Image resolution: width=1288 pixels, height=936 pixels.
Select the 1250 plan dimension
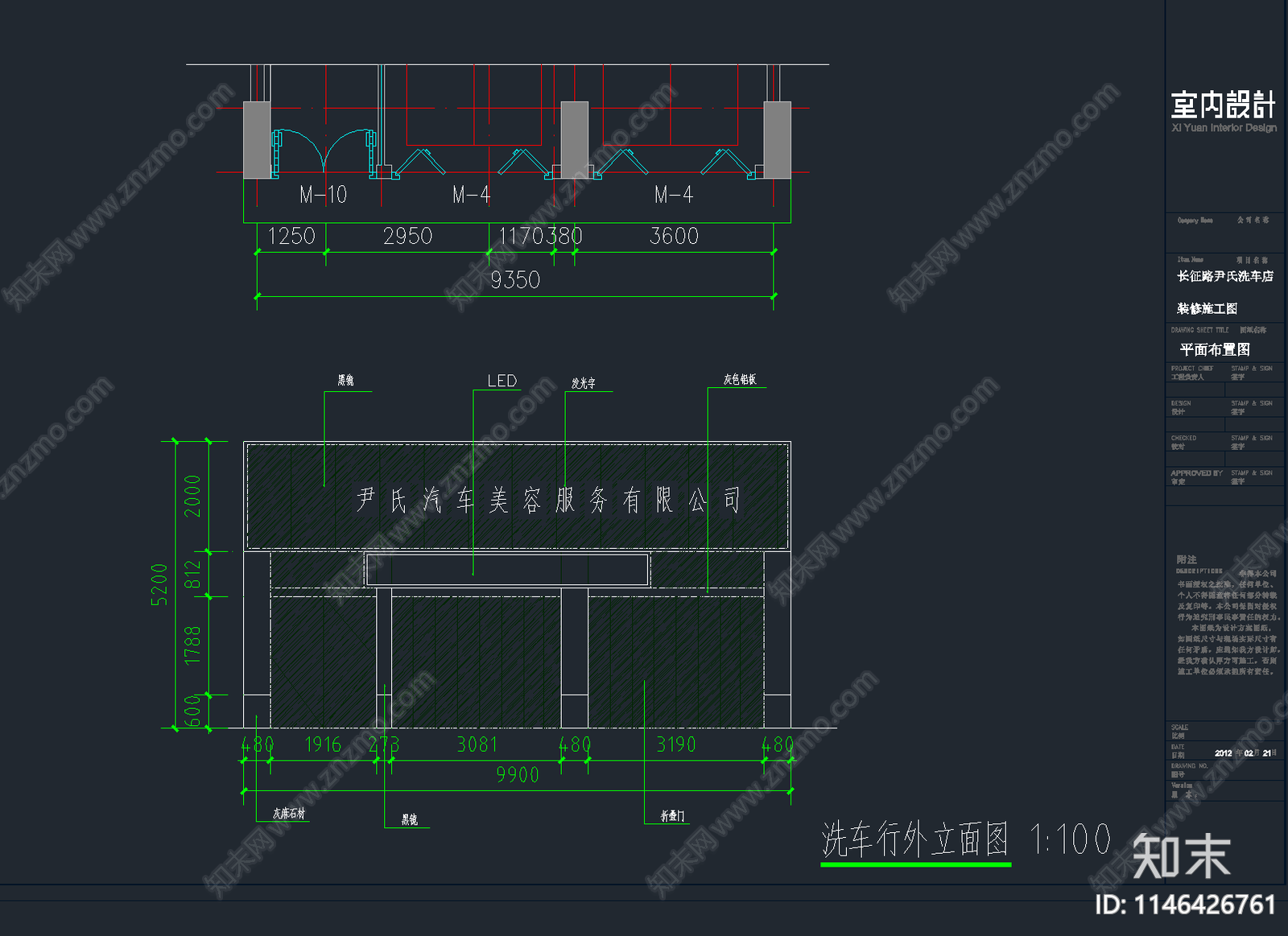(291, 236)
